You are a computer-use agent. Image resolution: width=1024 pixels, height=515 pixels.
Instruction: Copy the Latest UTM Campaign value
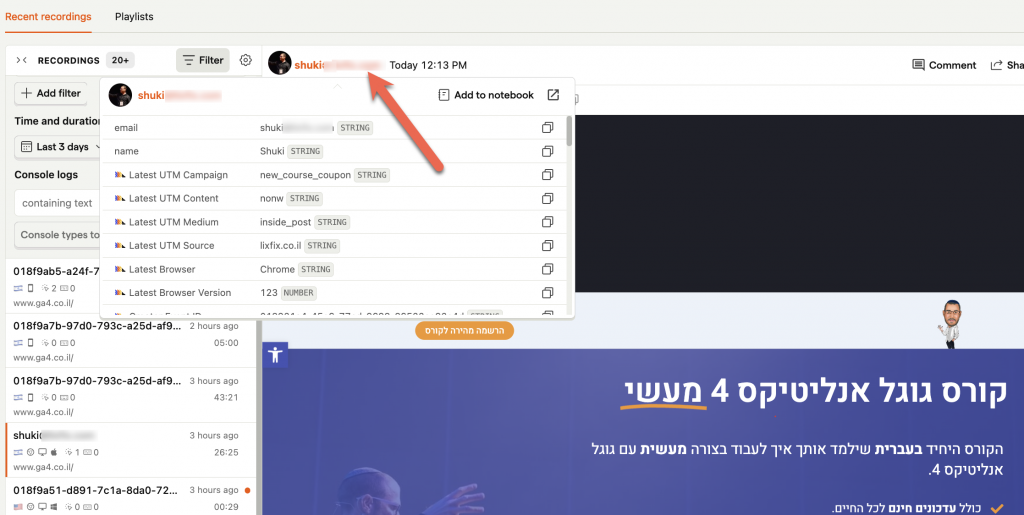547,175
